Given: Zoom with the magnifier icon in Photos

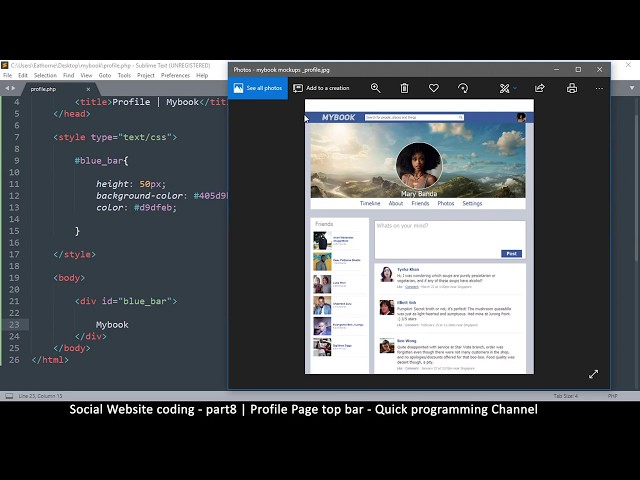Looking at the screenshot, I should click(376, 88).
